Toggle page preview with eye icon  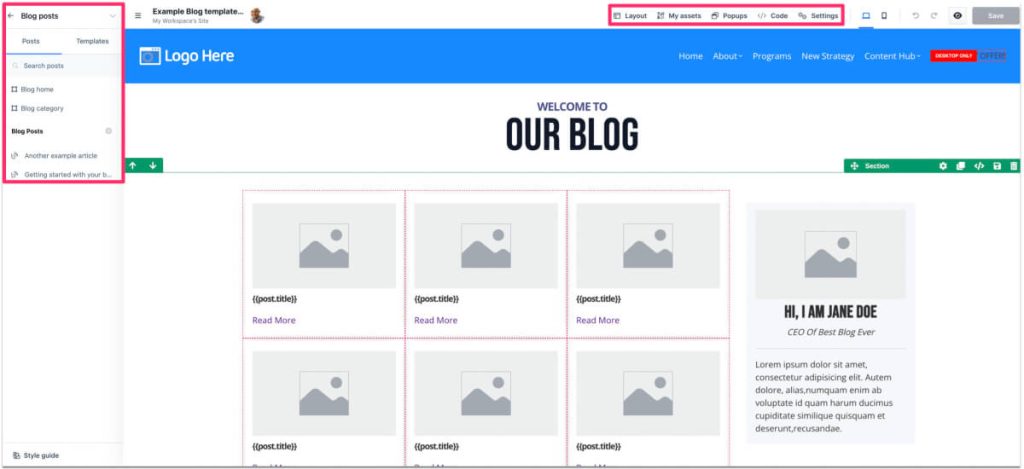coord(957,16)
